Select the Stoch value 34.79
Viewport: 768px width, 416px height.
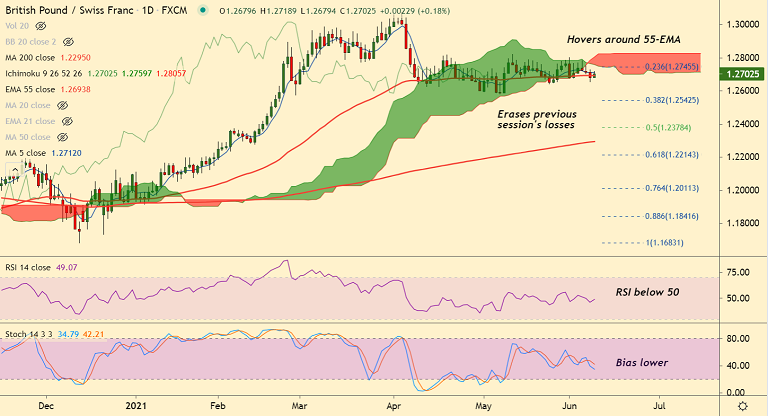[68, 334]
